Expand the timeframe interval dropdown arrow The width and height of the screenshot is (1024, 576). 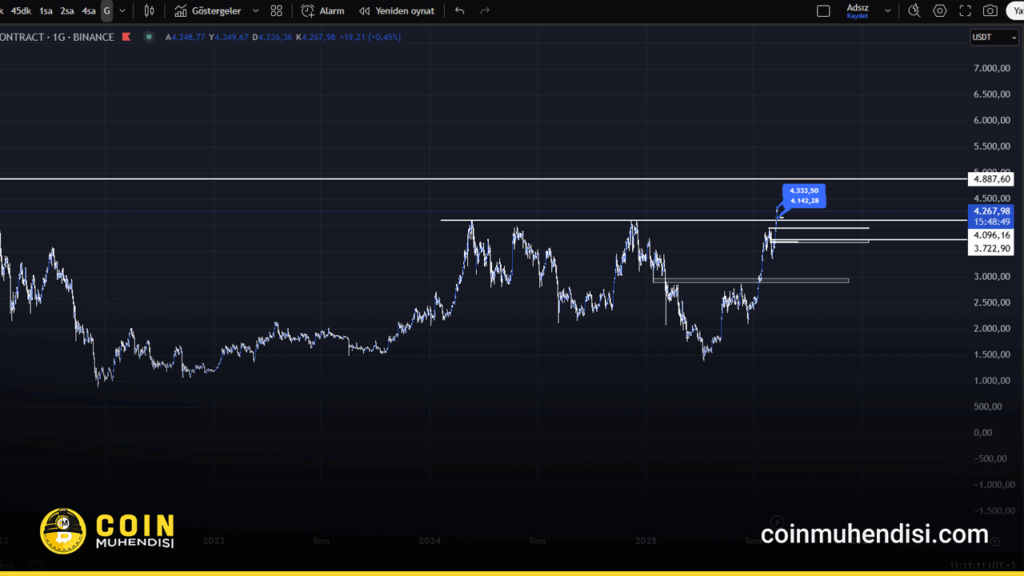[122, 11]
